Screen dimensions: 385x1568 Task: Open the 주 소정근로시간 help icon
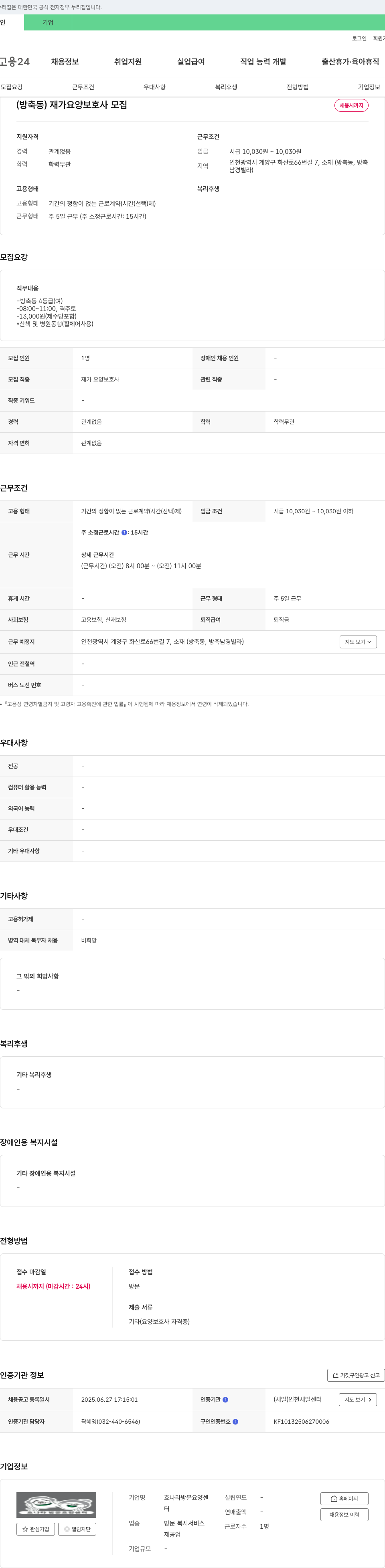124,533
